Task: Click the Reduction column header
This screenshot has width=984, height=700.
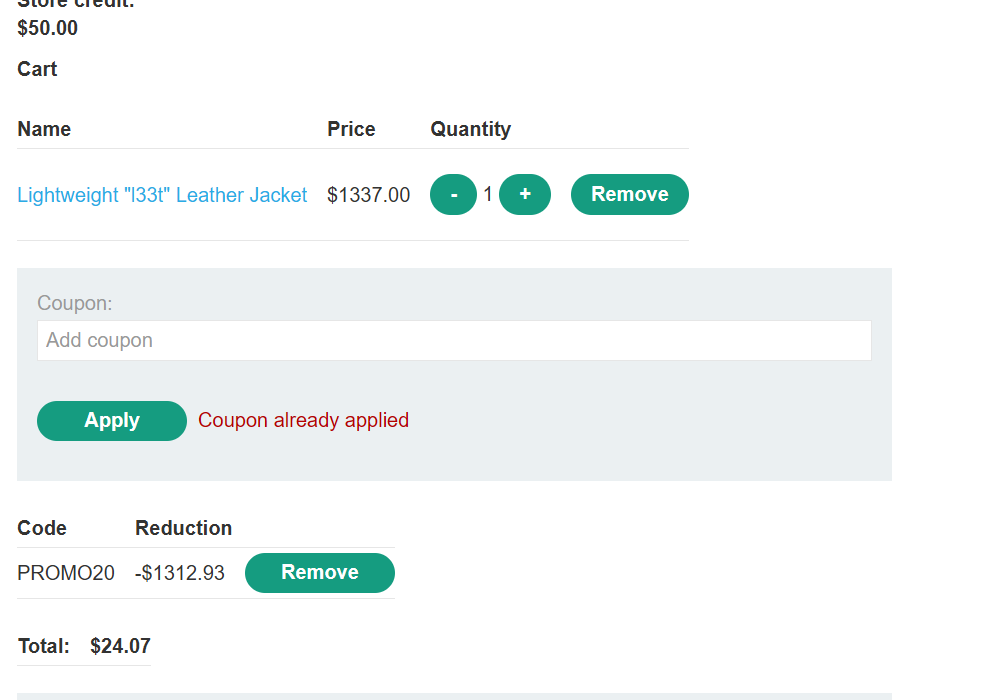Action: click(x=183, y=528)
